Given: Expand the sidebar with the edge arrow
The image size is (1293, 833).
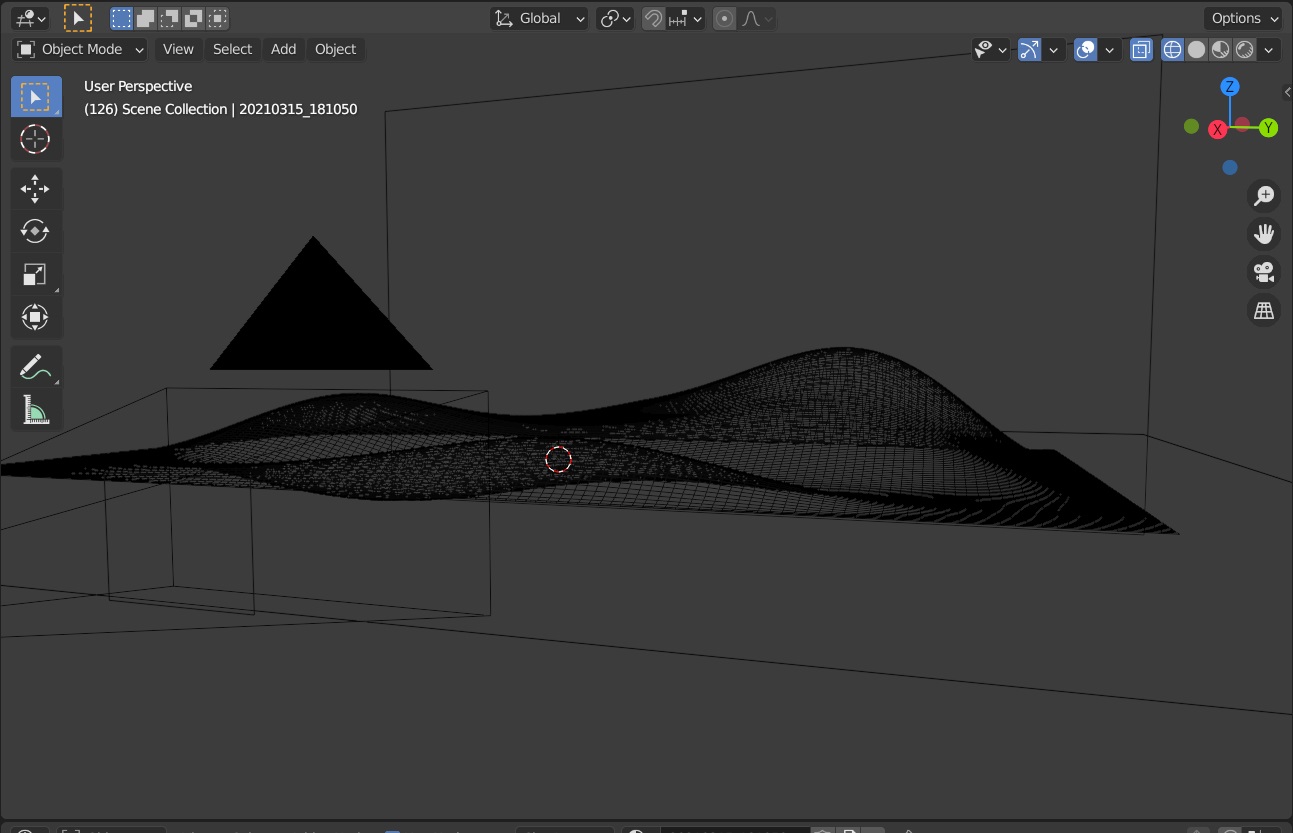Looking at the screenshot, I should 1287,92.
